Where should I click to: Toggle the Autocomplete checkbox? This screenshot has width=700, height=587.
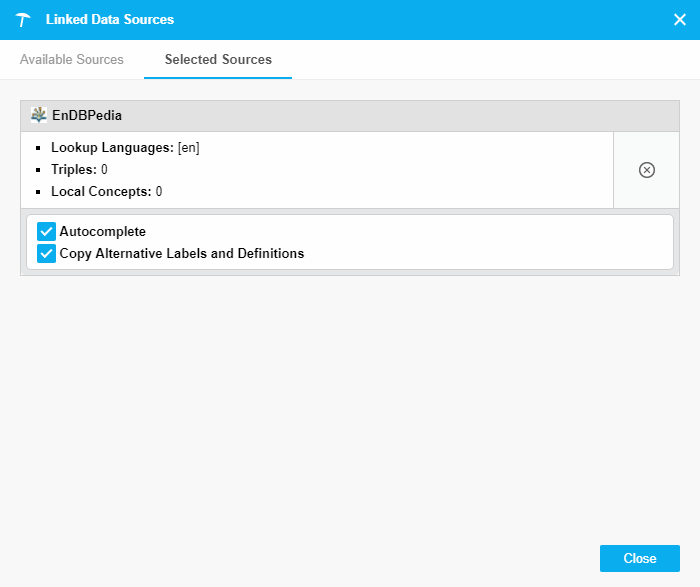tap(46, 232)
